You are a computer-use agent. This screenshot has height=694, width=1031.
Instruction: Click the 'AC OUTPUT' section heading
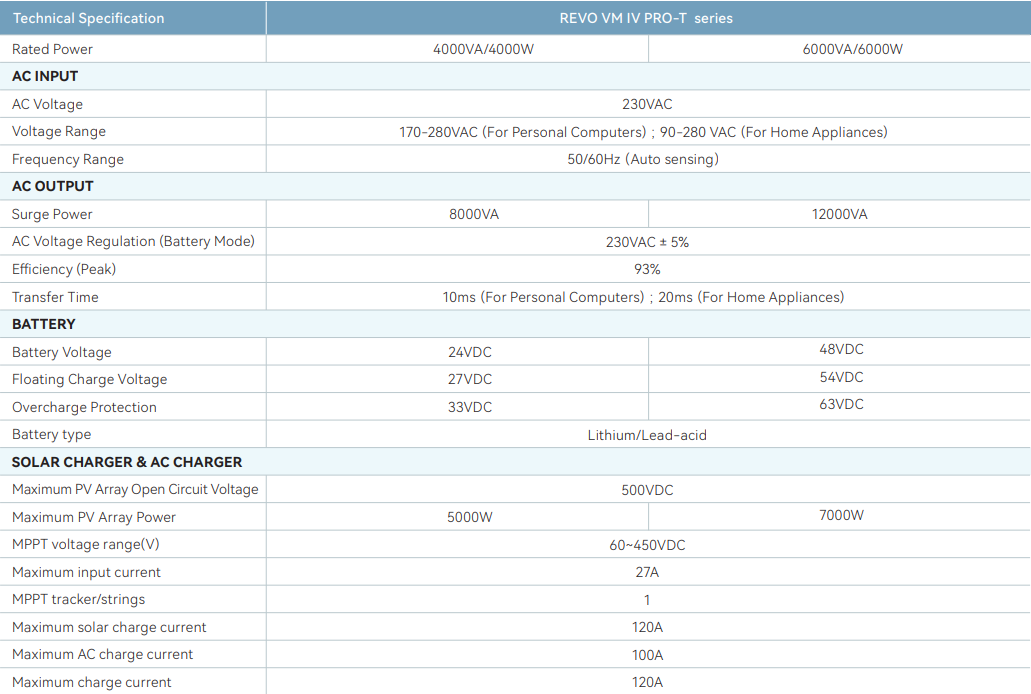click(53, 186)
